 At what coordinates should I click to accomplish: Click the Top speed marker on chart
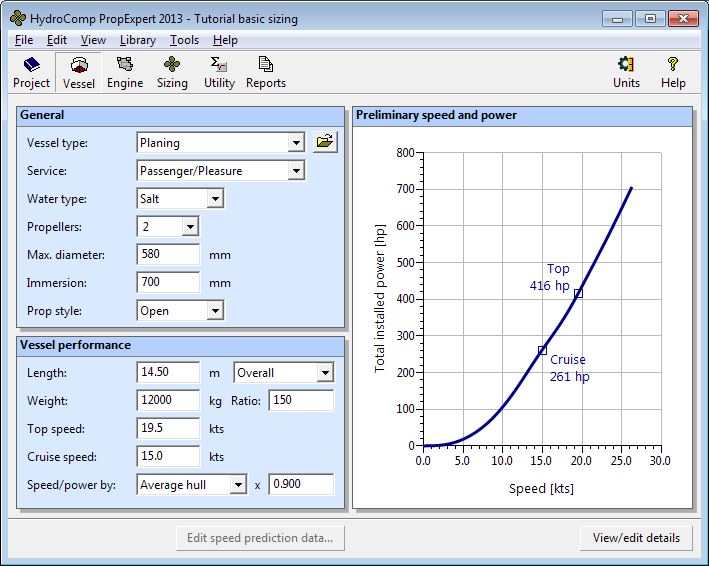(578, 293)
